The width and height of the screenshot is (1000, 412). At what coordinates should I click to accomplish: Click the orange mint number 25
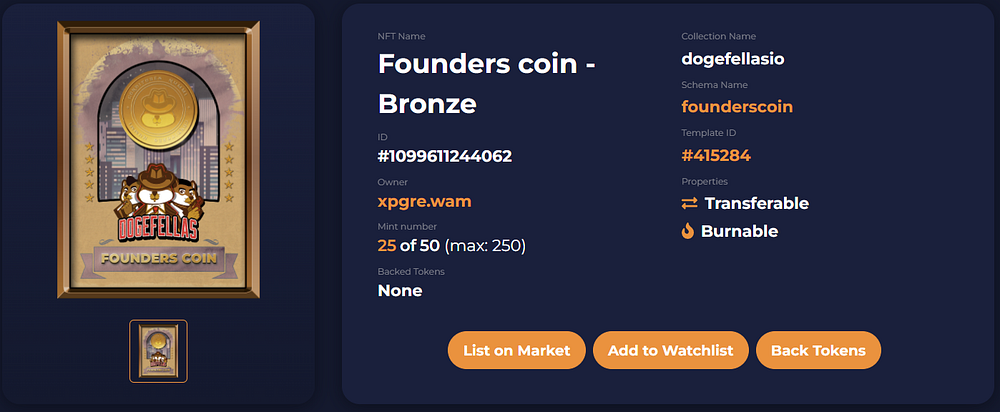(x=386, y=246)
